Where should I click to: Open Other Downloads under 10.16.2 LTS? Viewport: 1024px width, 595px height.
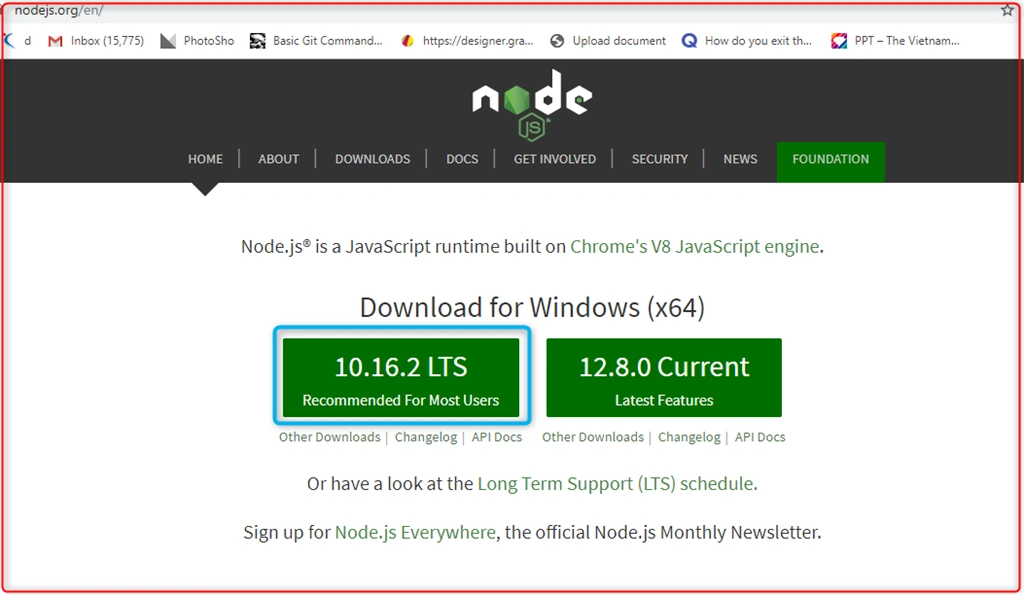tap(330, 437)
